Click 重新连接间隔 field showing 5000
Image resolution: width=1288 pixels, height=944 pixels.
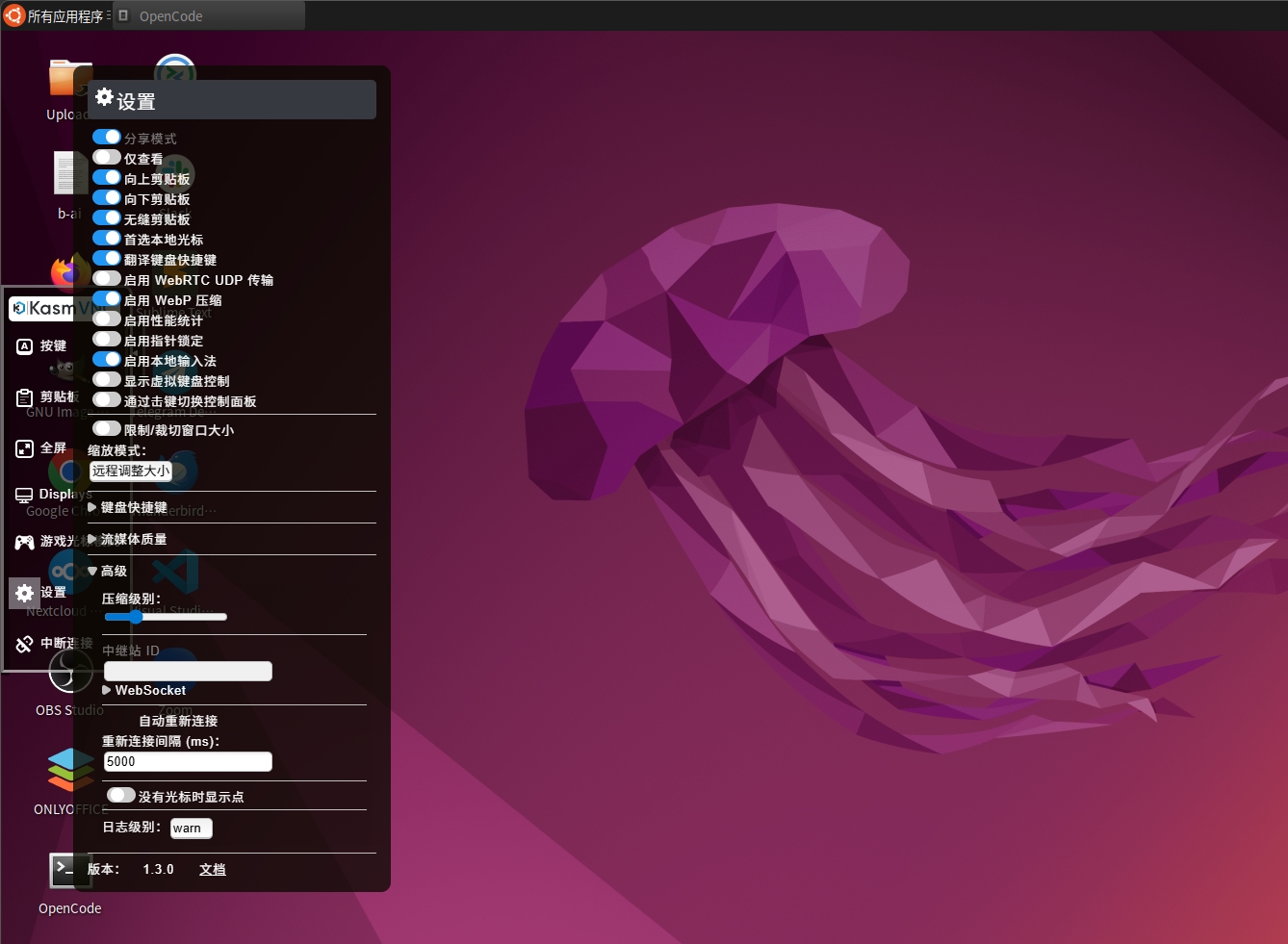point(188,762)
